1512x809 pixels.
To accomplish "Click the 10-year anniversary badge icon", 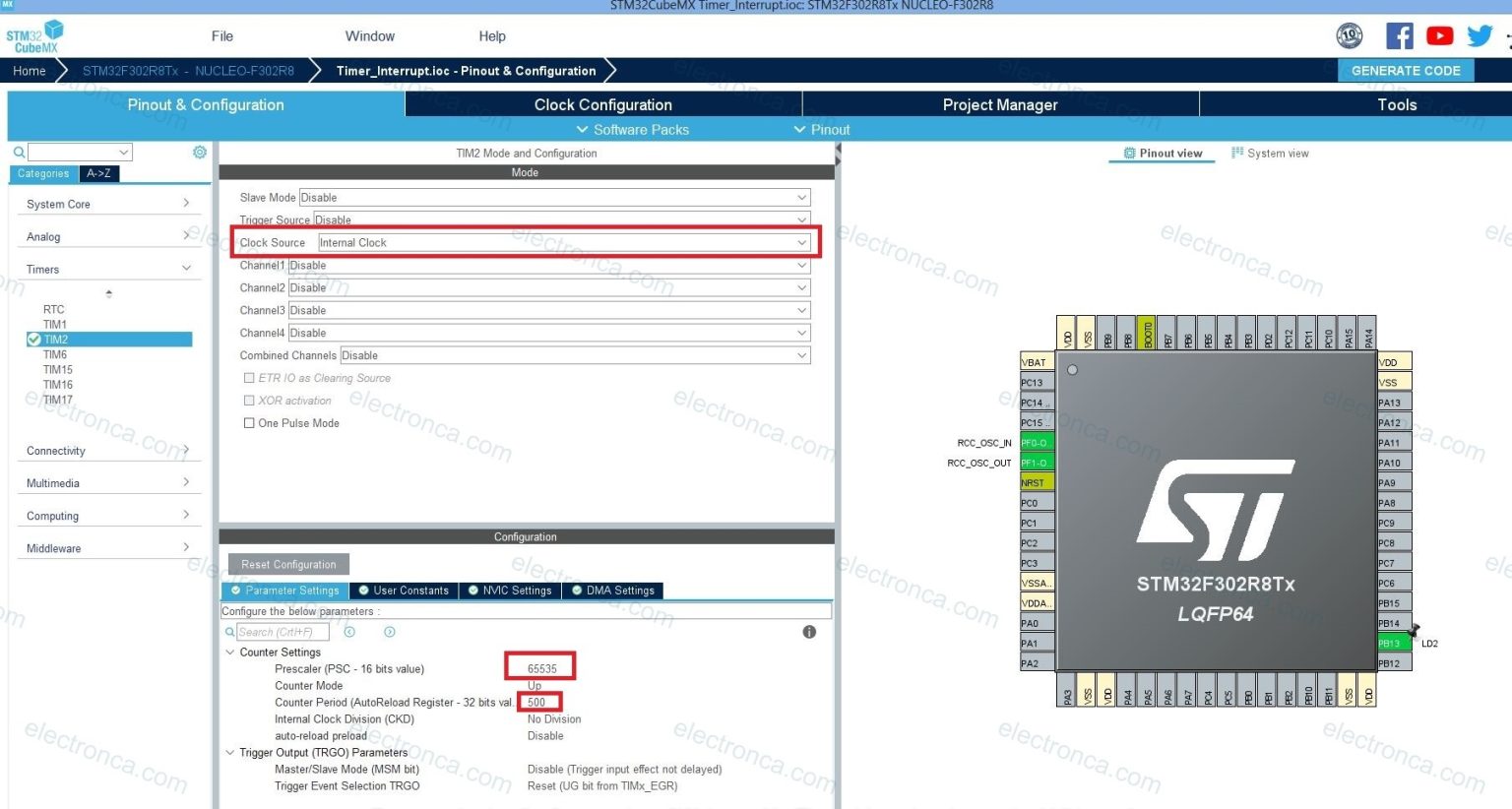I will (x=1350, y=36).
